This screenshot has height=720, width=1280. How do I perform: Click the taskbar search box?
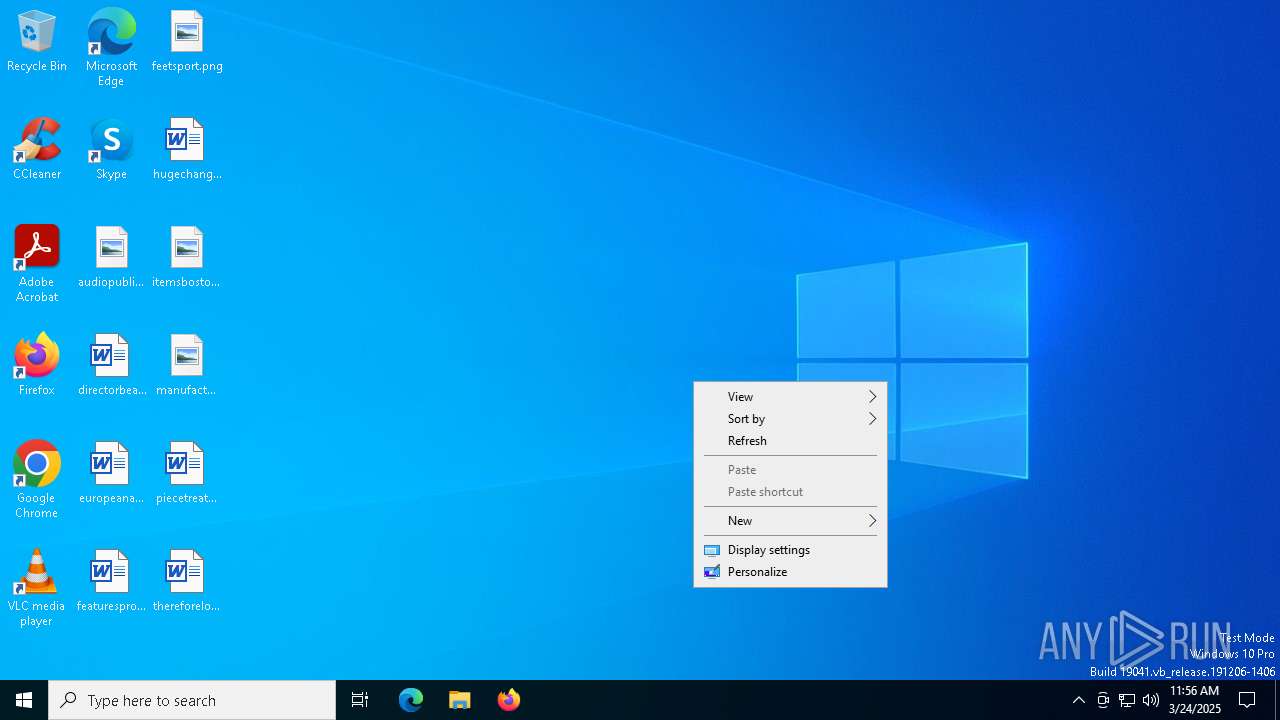pos(192,700)
